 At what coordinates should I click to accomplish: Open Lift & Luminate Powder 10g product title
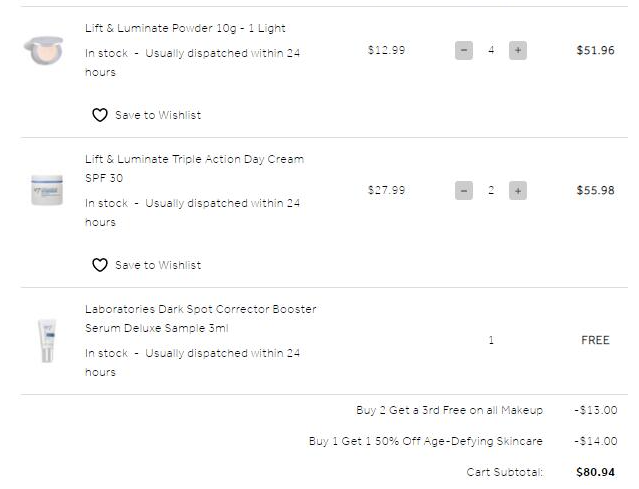pos(185,28)
